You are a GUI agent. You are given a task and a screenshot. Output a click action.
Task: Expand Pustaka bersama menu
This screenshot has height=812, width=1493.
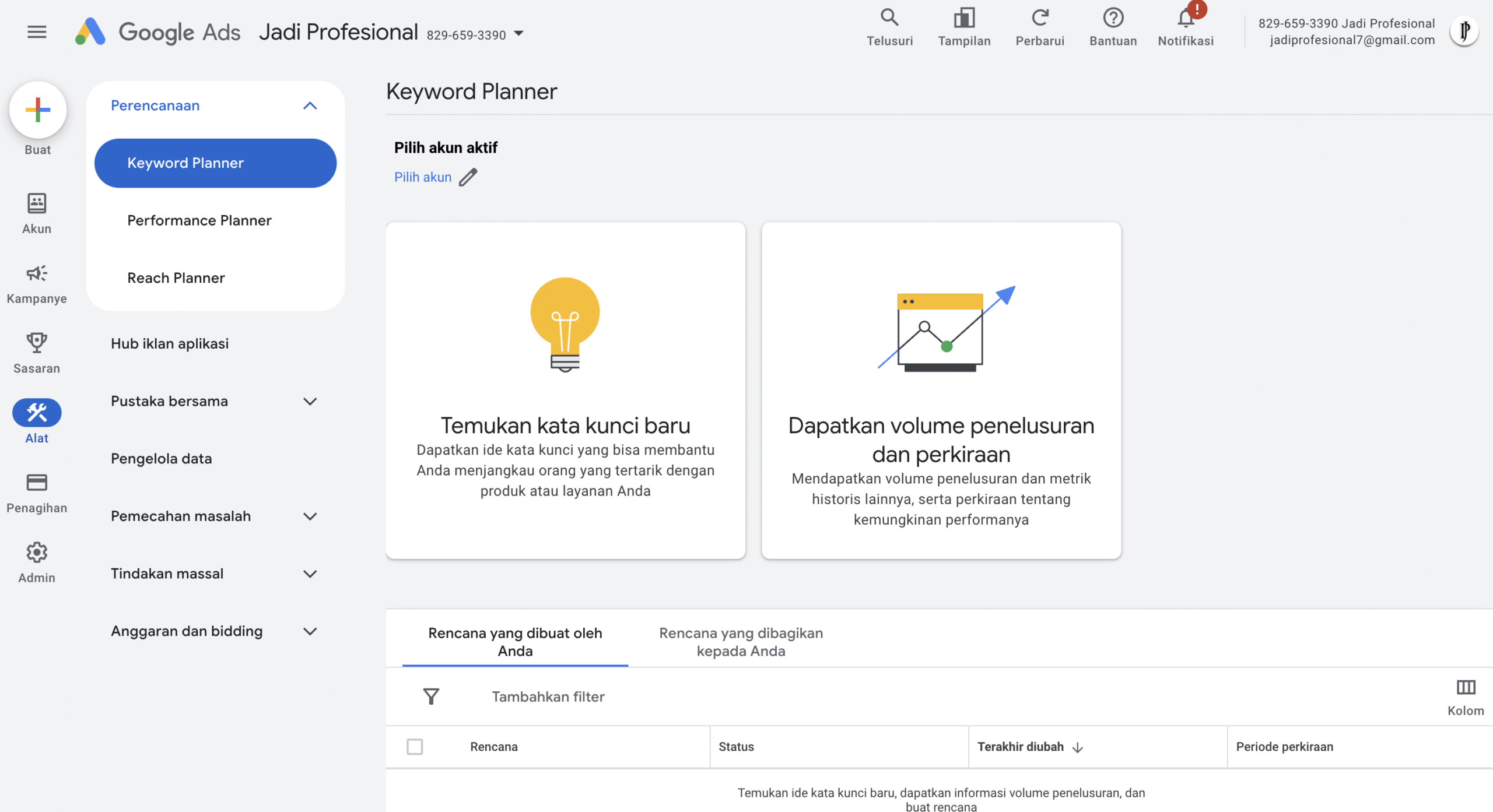pyautogui.click(x=310, y=402)
